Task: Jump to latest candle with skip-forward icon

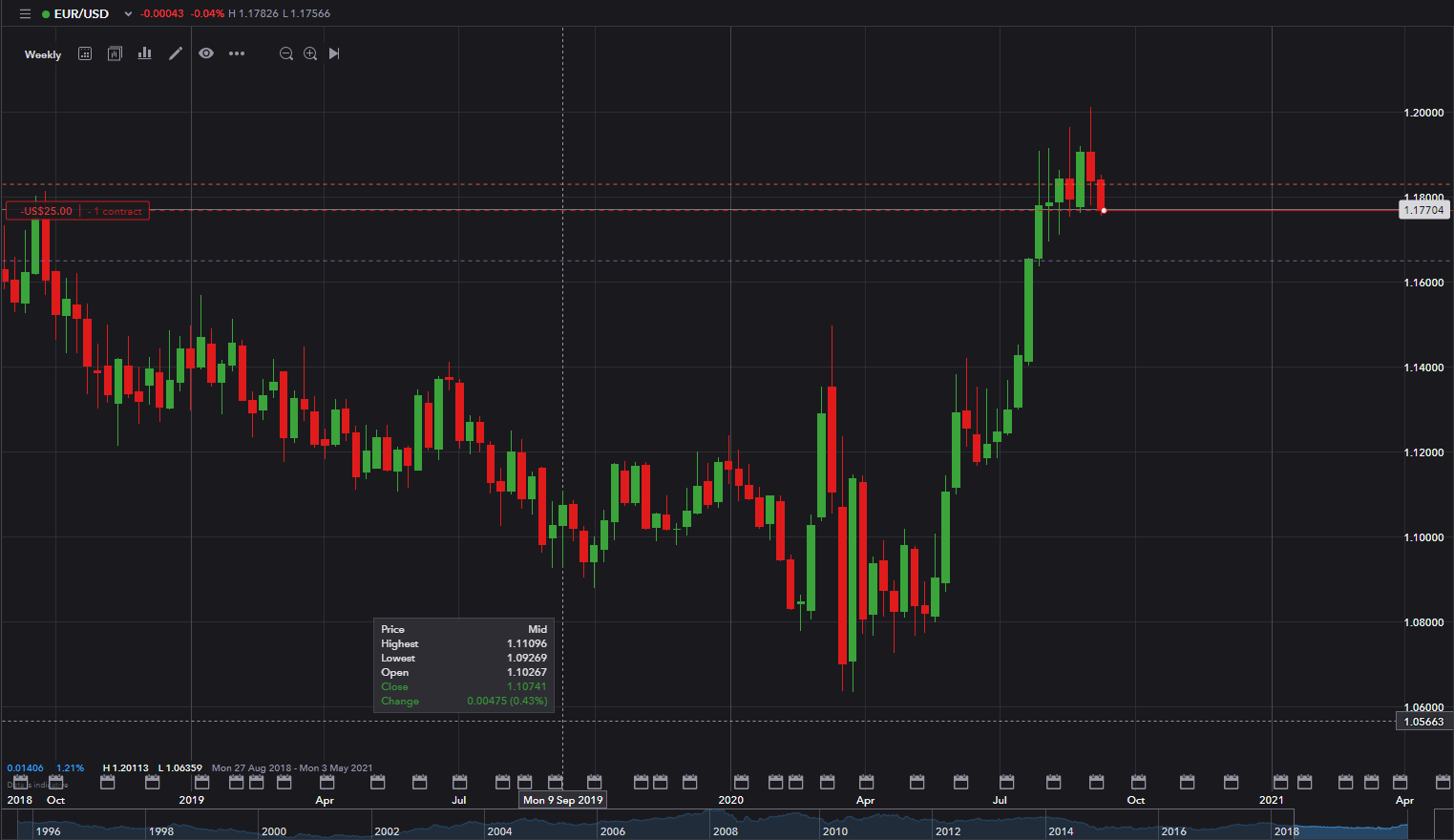Action: click(334, 54)
